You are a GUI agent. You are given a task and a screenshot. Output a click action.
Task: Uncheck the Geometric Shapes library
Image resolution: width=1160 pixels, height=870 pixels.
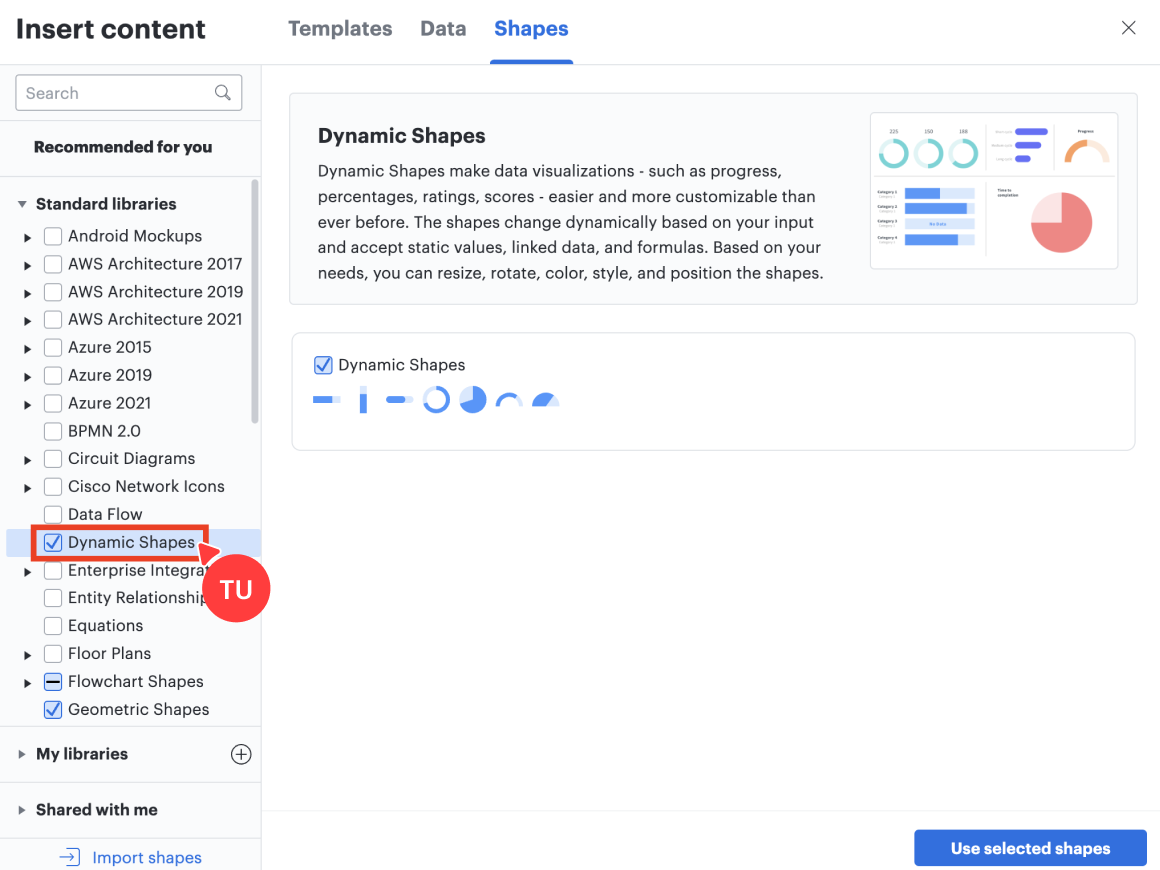click(x=54, y=709)
